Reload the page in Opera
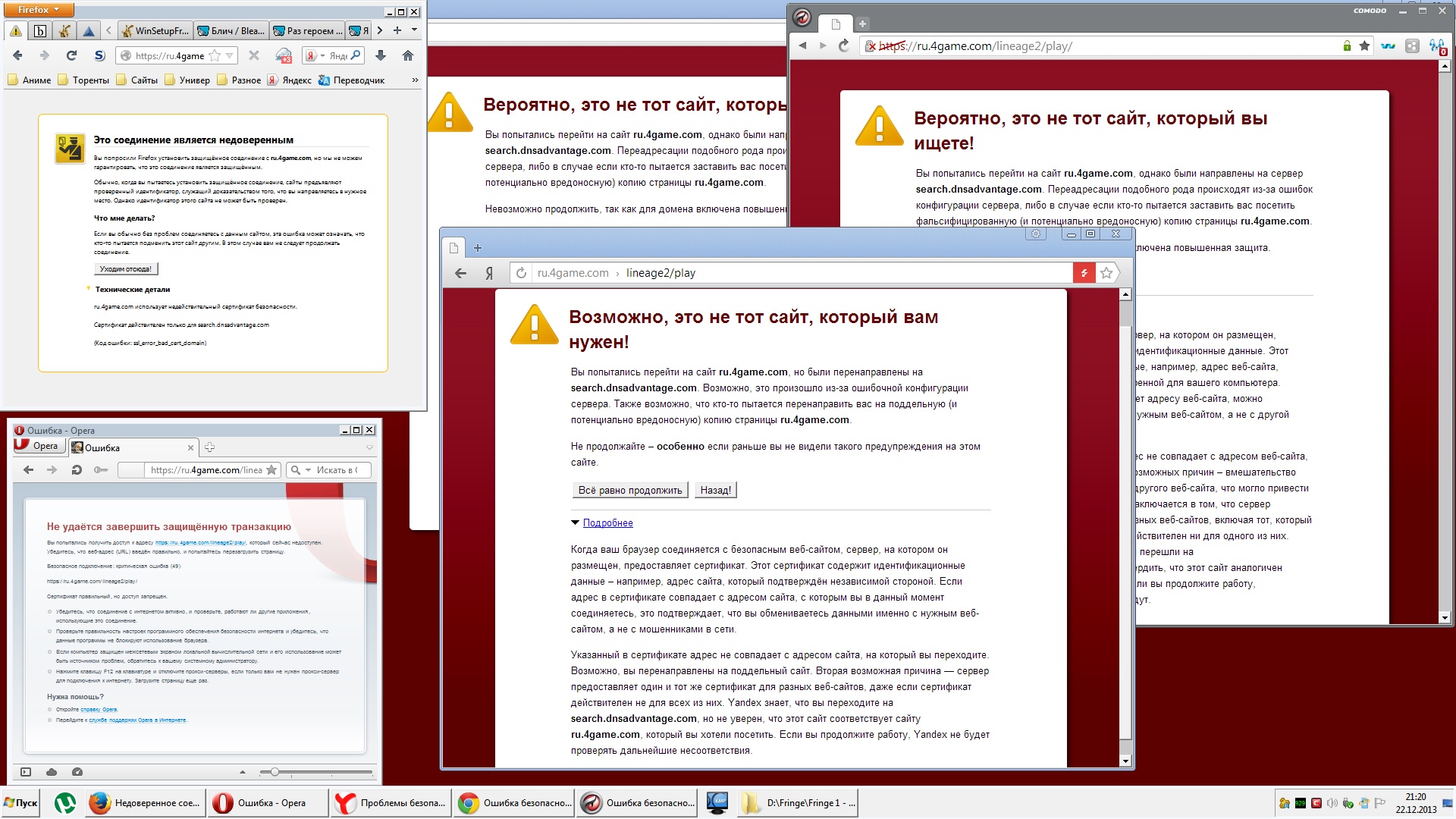 pos(76,470)
